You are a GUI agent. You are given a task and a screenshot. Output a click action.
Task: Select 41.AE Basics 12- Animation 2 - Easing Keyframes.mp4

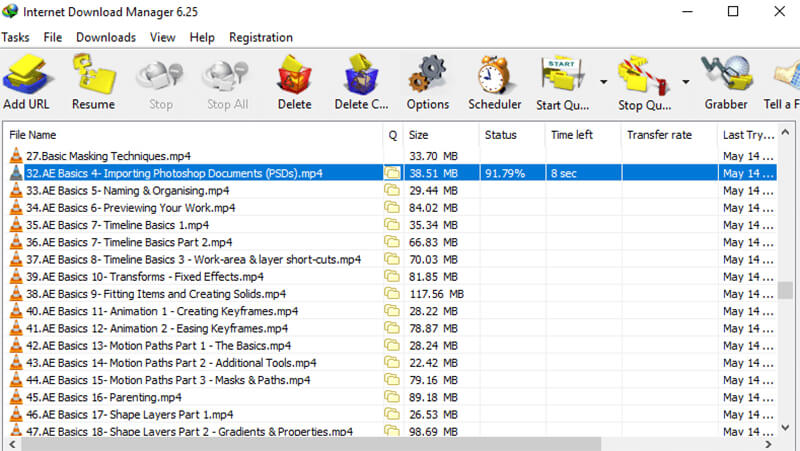(157, 329)
